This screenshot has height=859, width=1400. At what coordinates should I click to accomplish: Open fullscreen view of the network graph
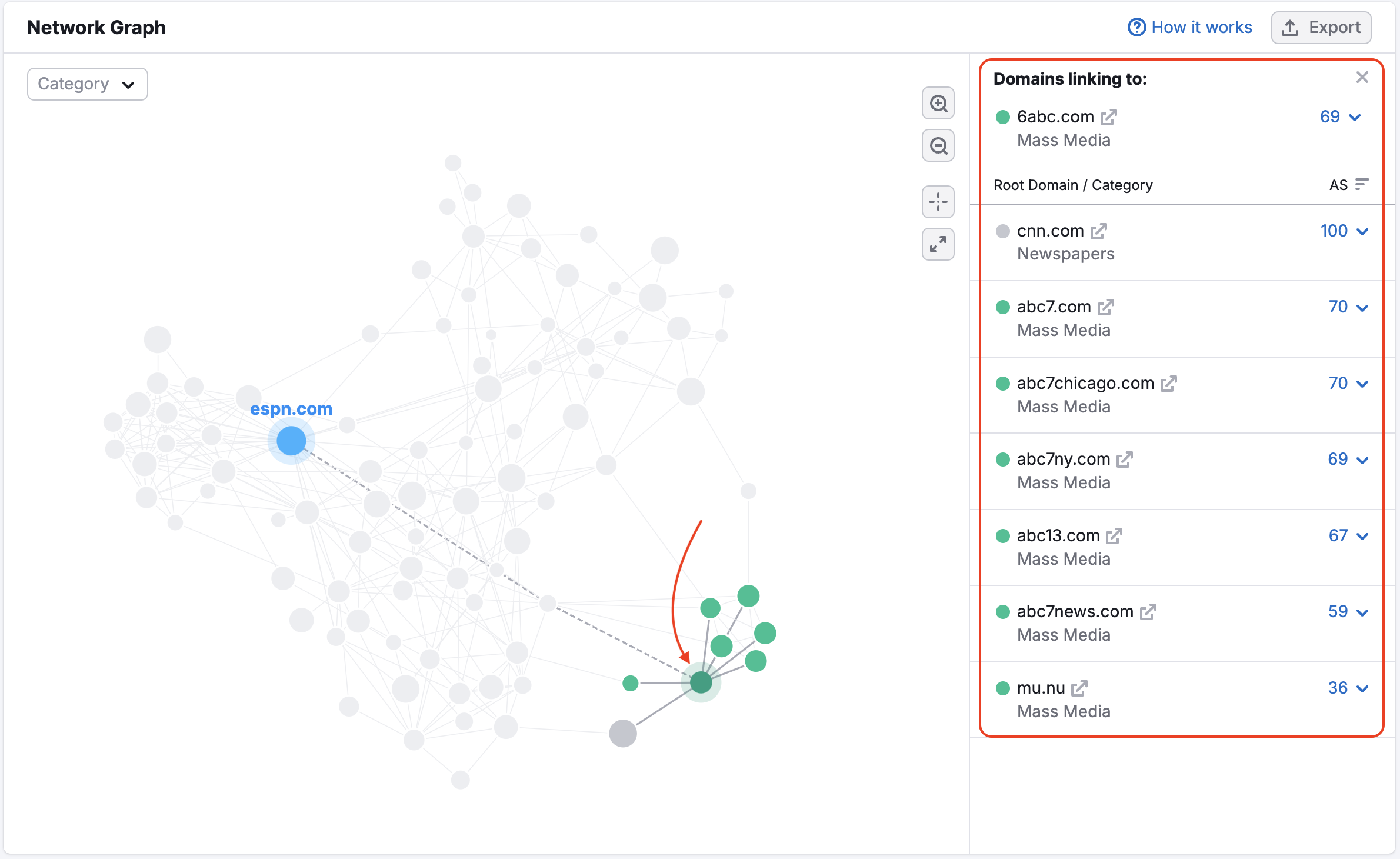(938, 244)
